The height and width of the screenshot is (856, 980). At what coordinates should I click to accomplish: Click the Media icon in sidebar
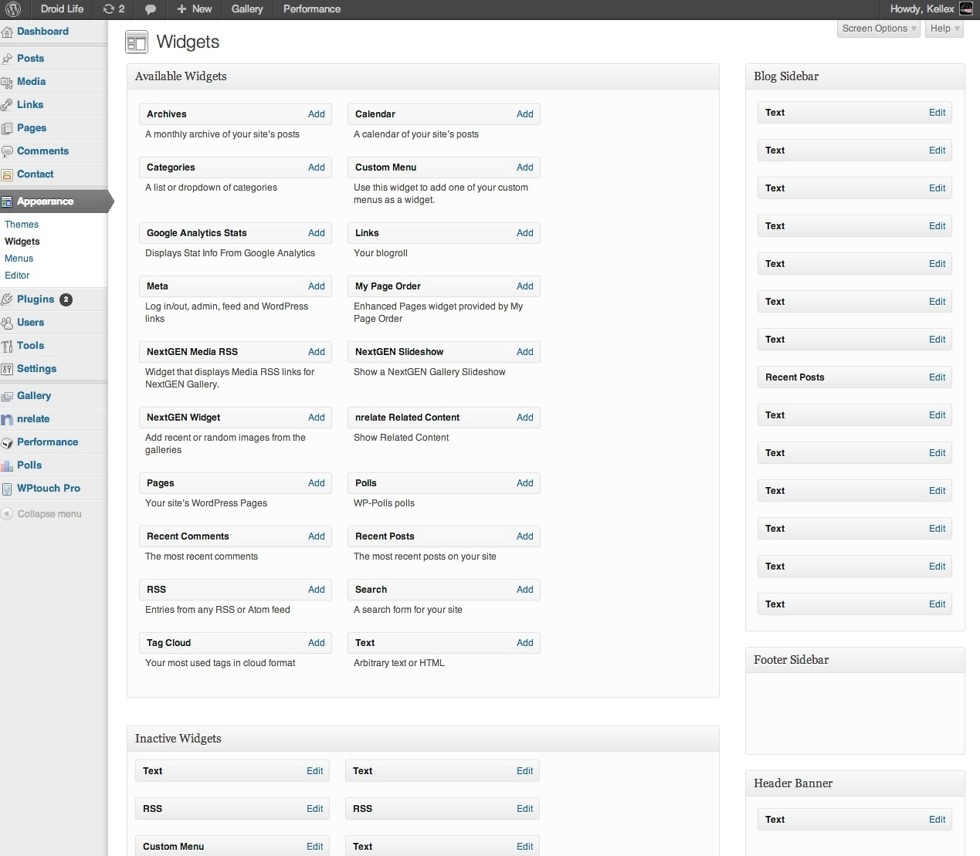click(x=8, y=82)
